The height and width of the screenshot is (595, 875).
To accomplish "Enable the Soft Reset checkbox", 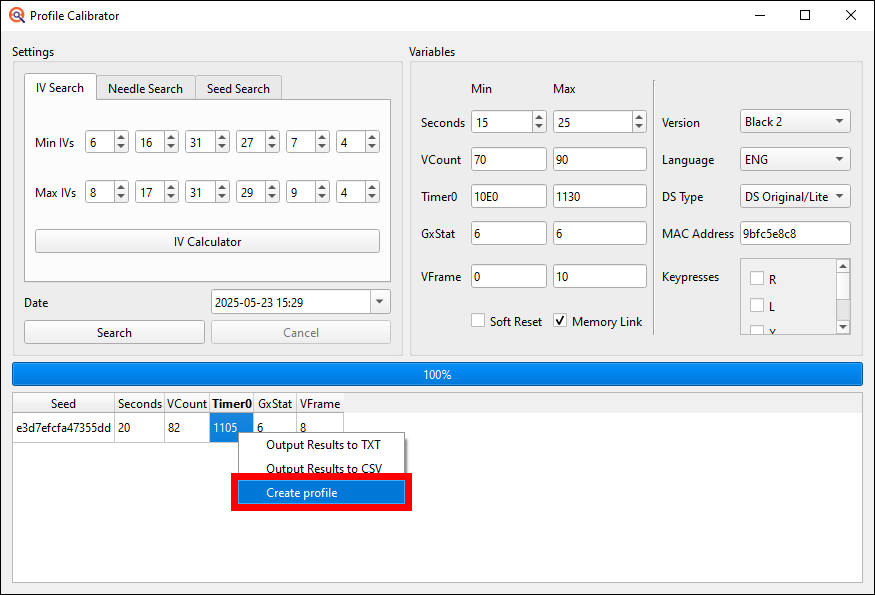I will pos(477,321).
